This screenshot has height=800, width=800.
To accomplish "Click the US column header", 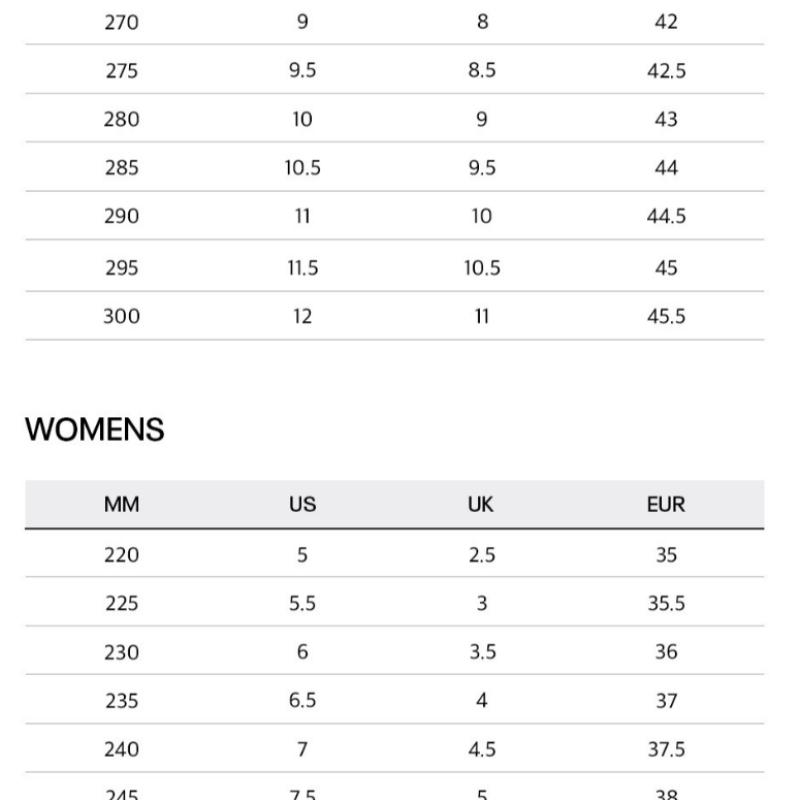I will click(302, 505).
